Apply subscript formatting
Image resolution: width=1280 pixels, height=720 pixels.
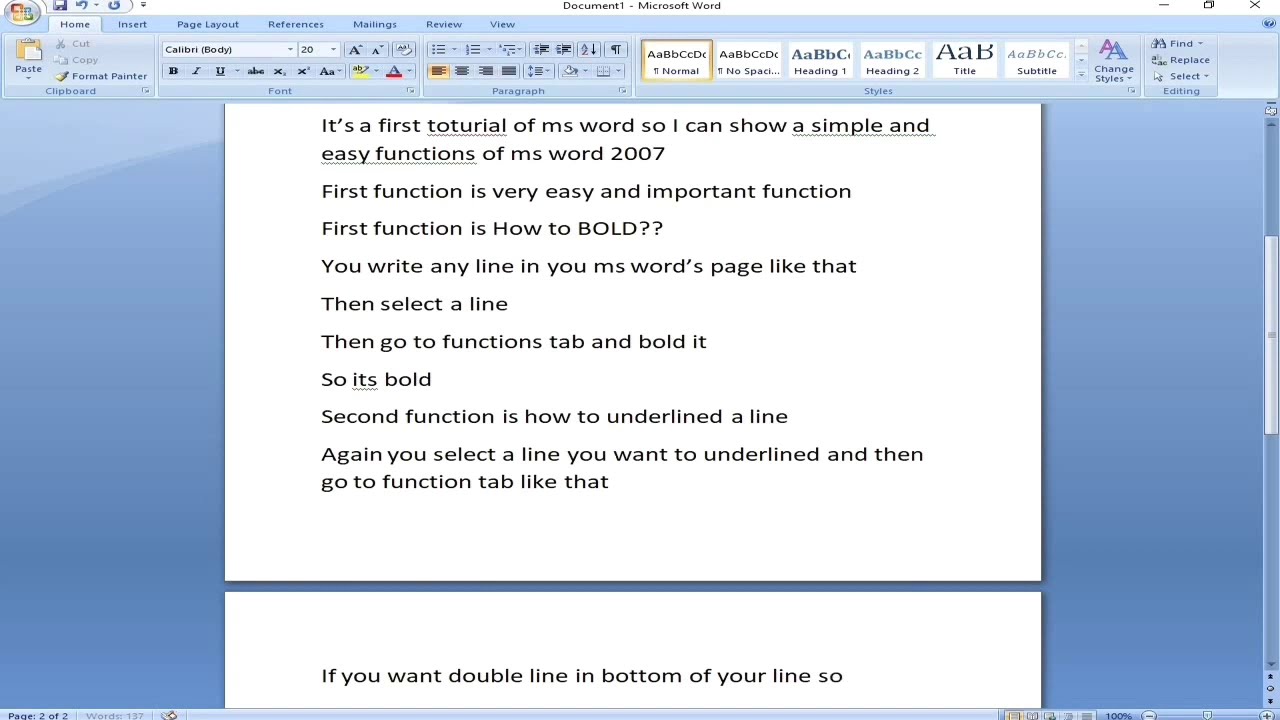pyautogui.click(x=280, y=71)
